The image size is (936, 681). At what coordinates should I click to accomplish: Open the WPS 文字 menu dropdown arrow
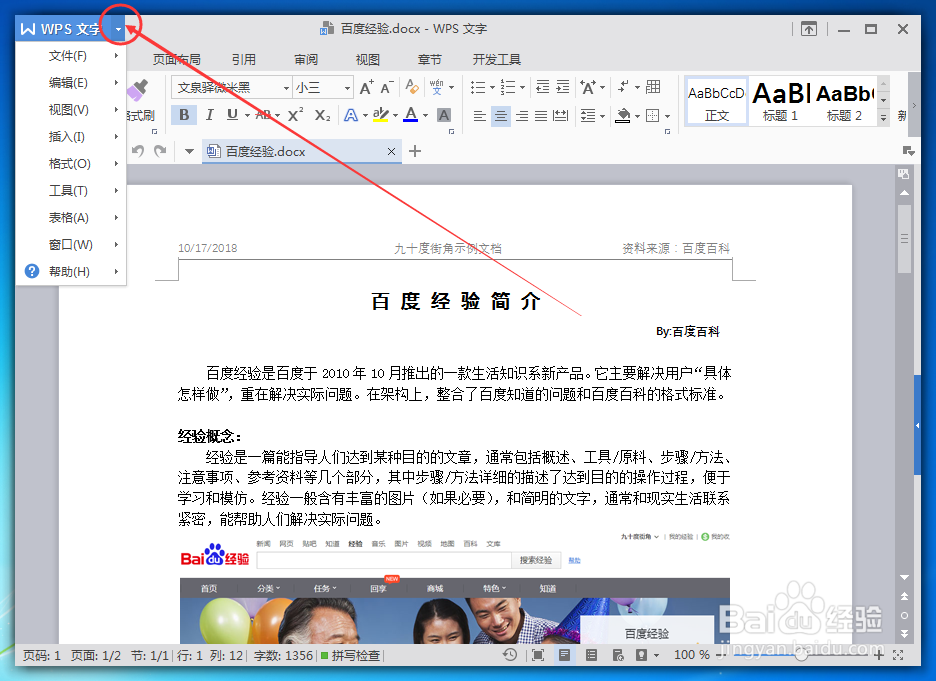click(x=118, y=29)
